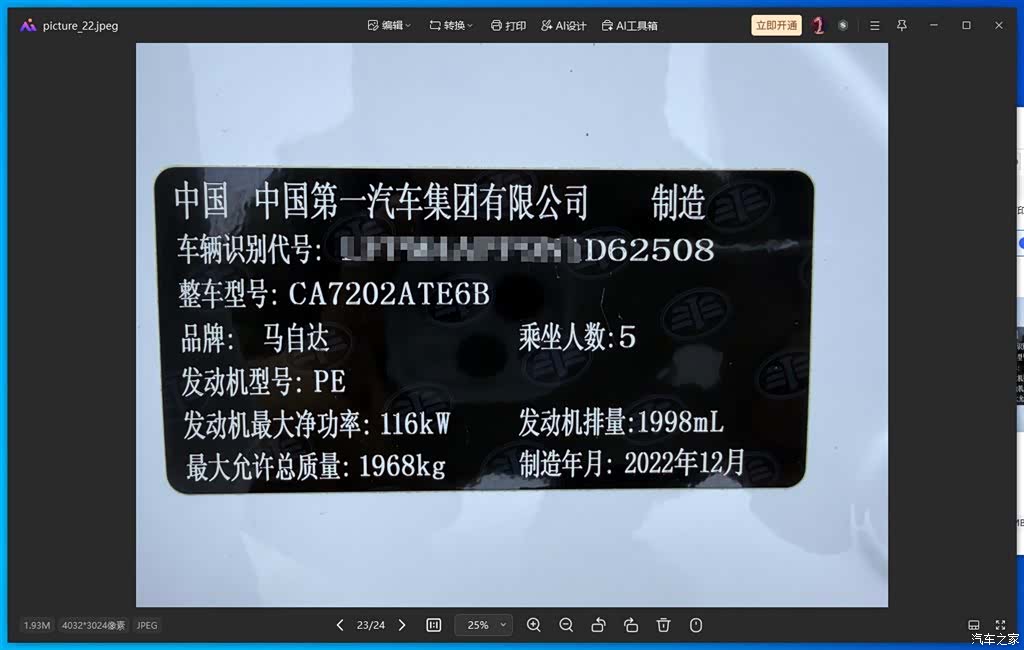
Task: Go to the previous image
Action: click(340, 625)
